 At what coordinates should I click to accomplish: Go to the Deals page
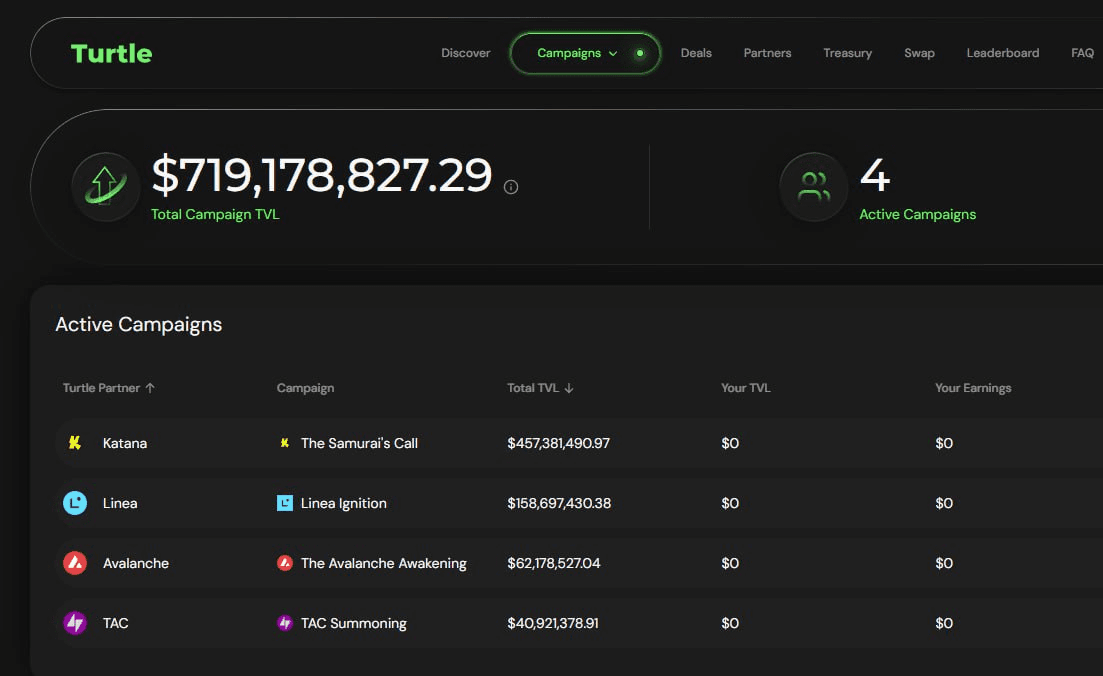click(x=696, y=53)
